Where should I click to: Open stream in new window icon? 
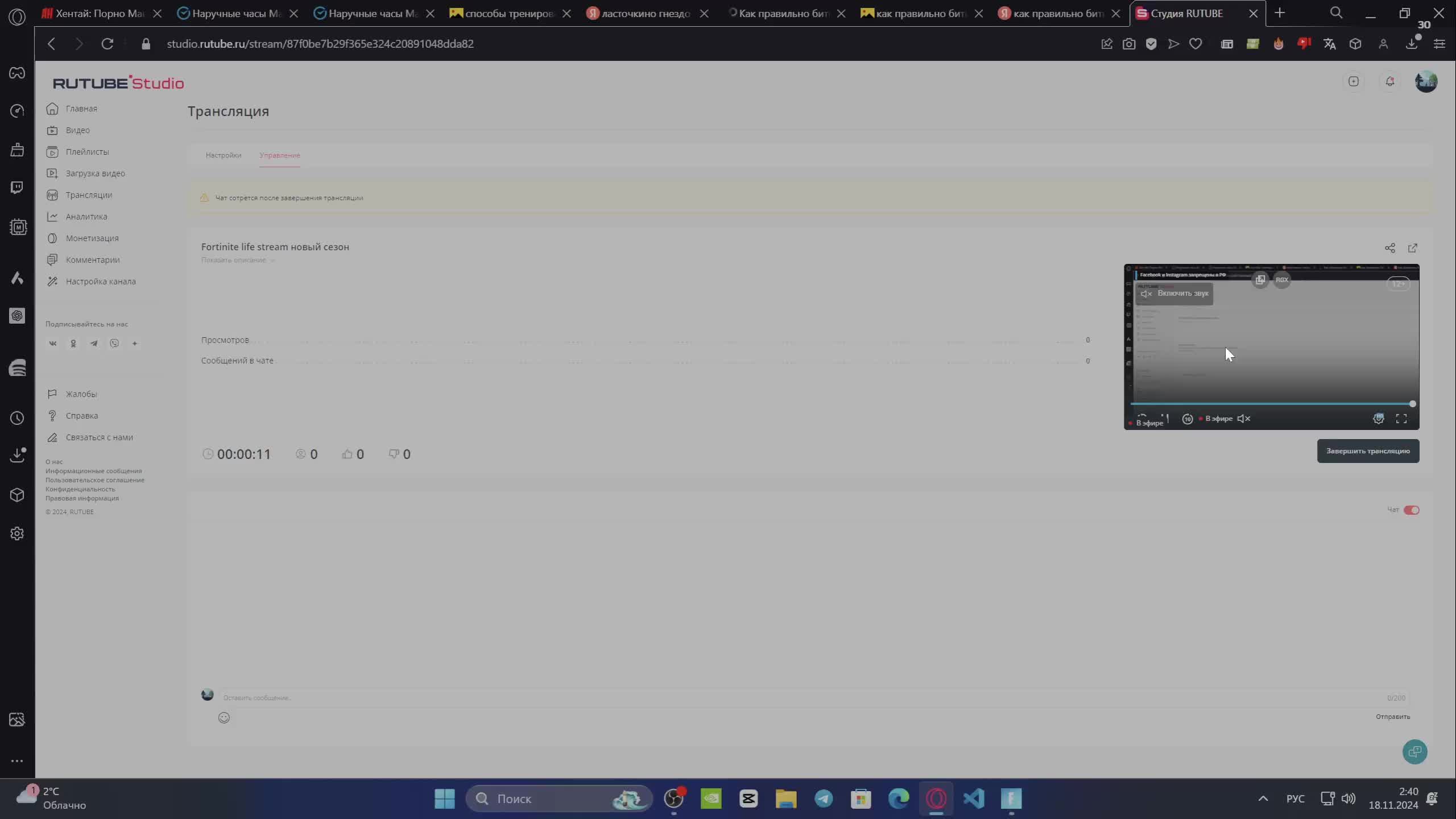tap(1413, 248)
